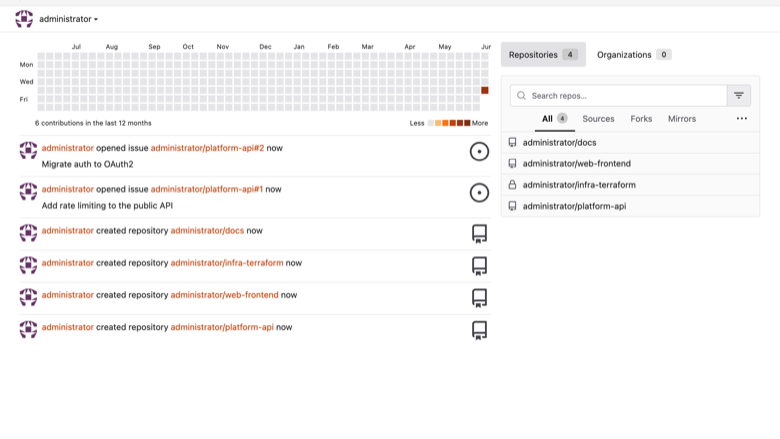Viewport: 780px width, 439px height.
Task: Open the repository filter button
Action: tap(739, 95)
